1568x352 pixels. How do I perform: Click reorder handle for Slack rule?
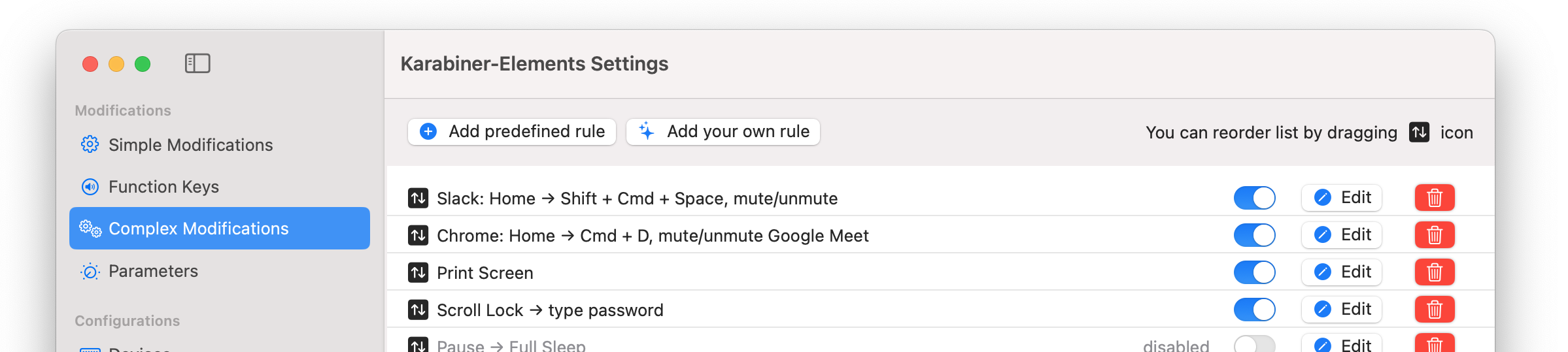pyautogui.click(x=418, y=198)
